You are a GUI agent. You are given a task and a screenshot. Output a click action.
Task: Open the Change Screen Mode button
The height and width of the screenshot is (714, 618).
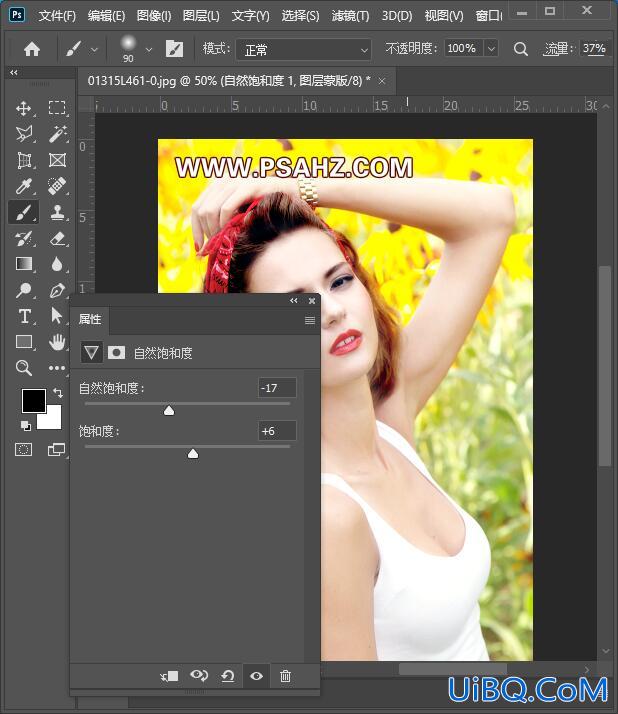(56, 450)
